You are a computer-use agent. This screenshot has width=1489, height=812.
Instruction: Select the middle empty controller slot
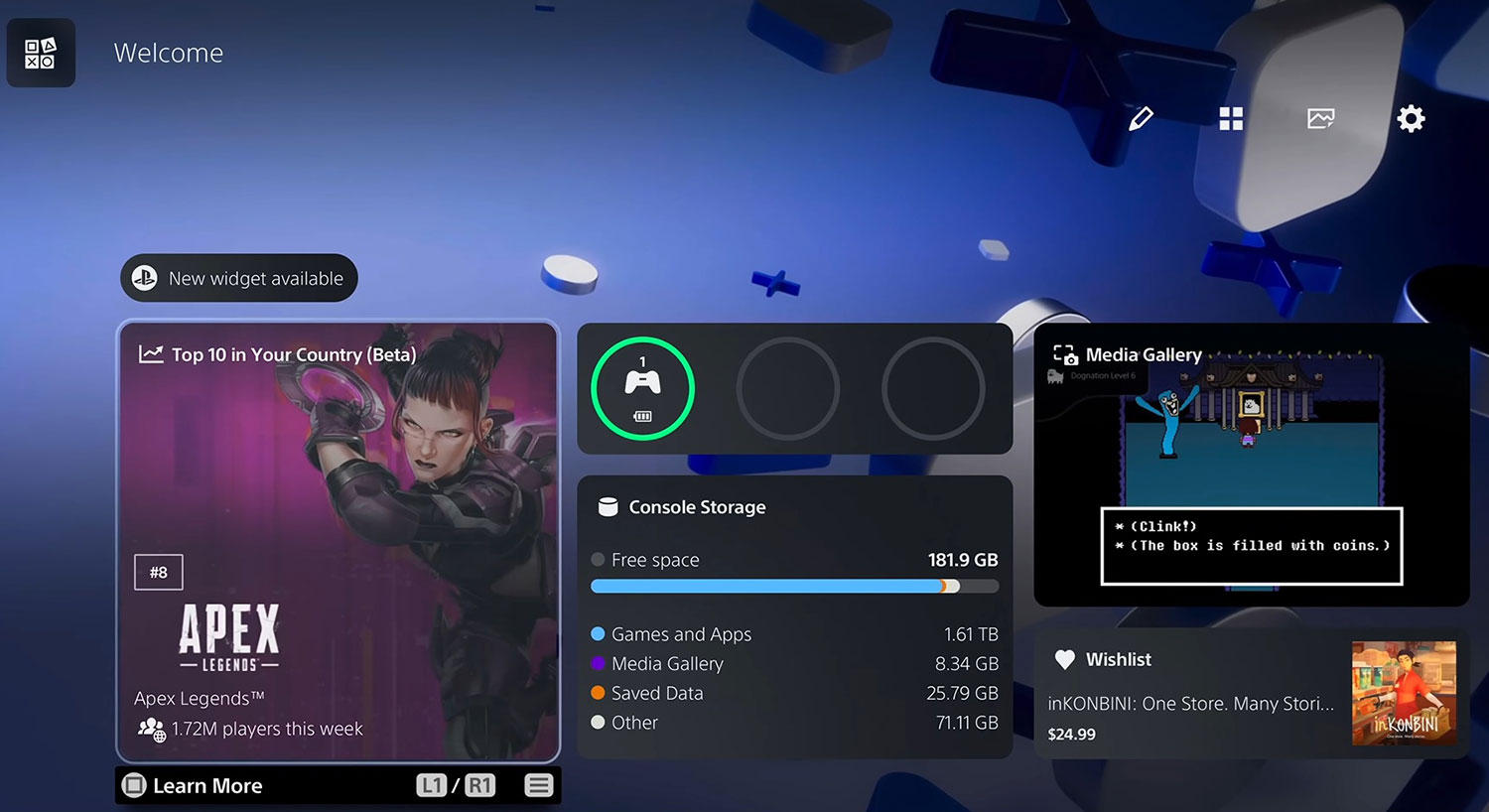click(x=787, y=388)
